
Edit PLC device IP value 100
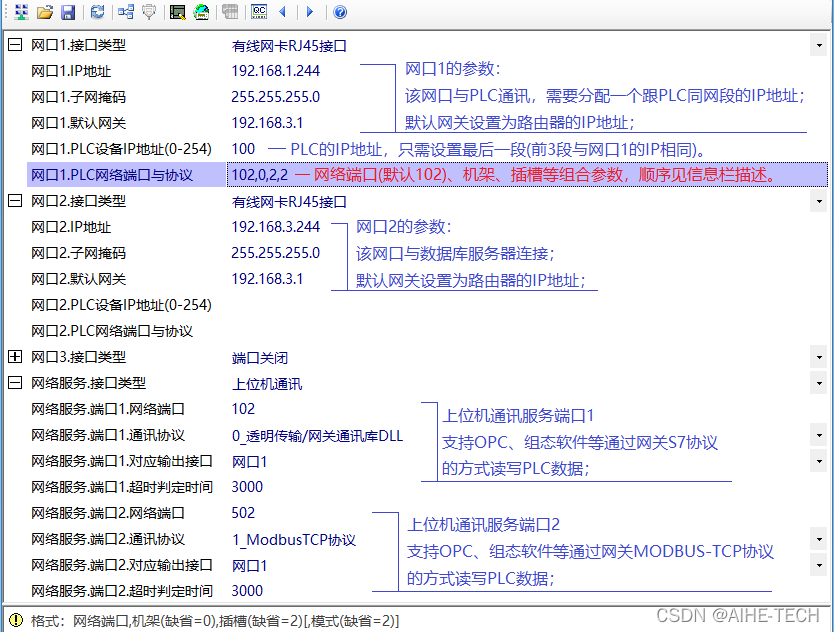tap(243, 149)
